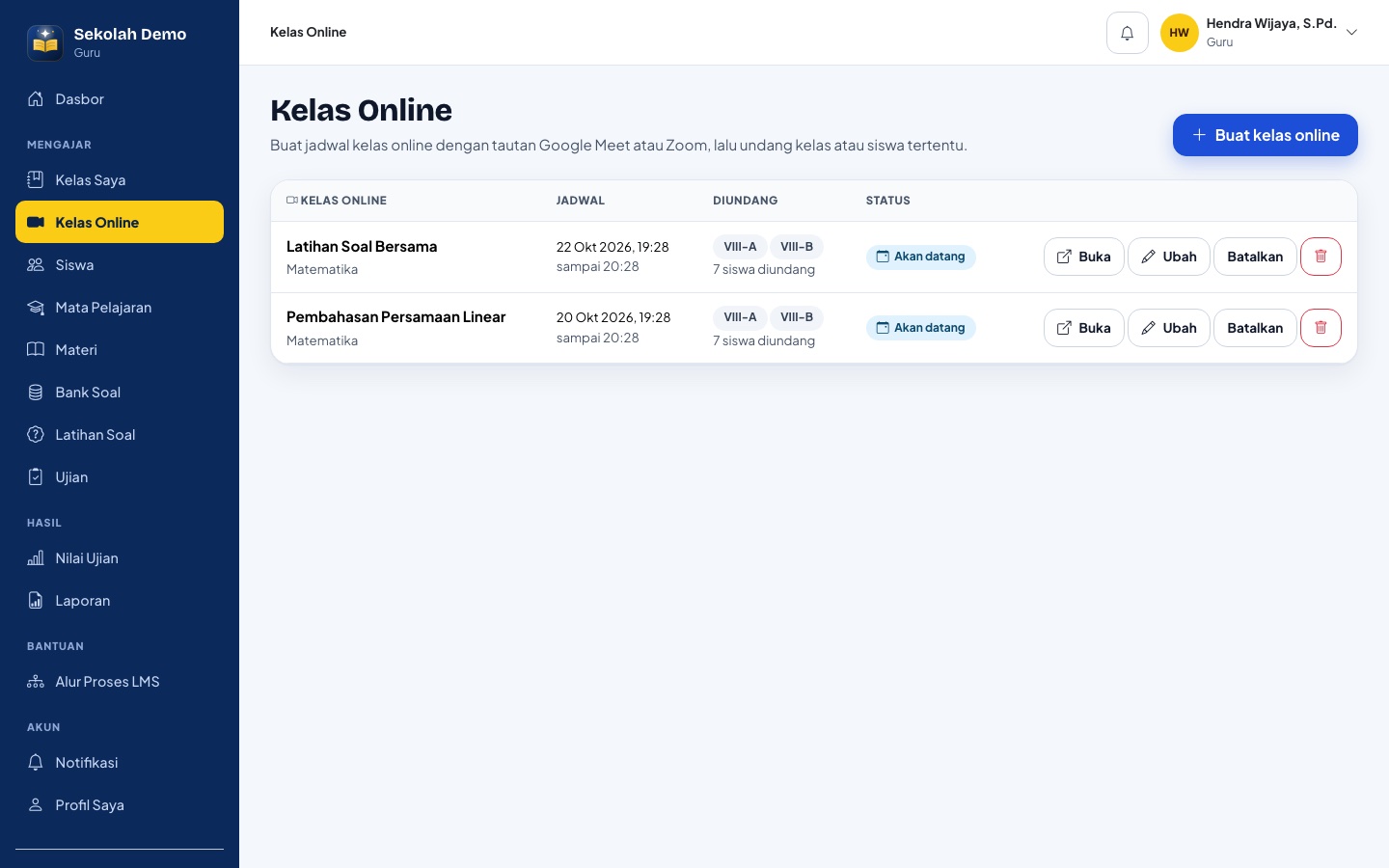Click the JADWAL column header
This screenshot has width=1389, height=868.
[581, 201]
